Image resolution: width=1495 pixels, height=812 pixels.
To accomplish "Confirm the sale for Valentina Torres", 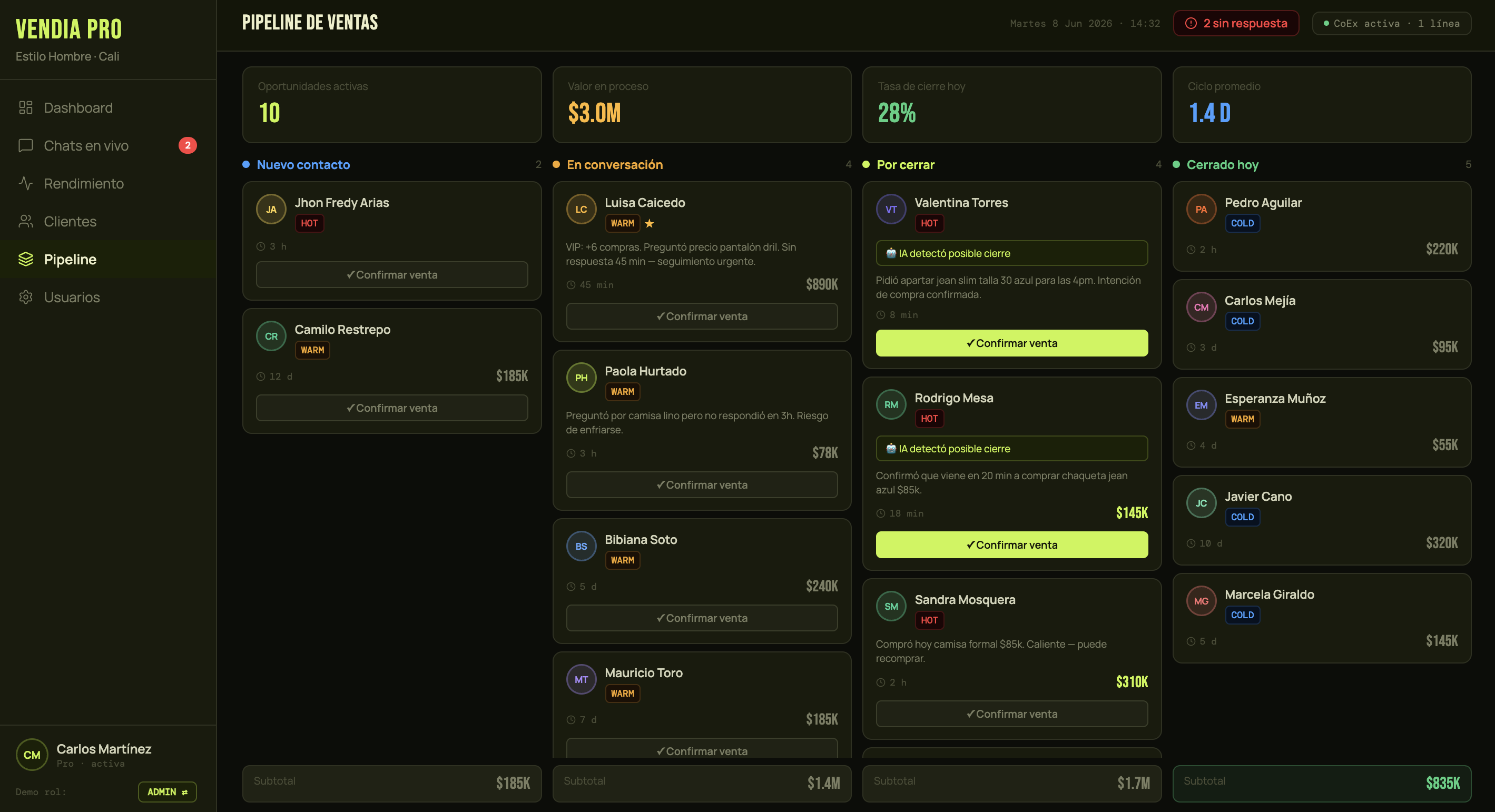I will tap(1011, 343).
